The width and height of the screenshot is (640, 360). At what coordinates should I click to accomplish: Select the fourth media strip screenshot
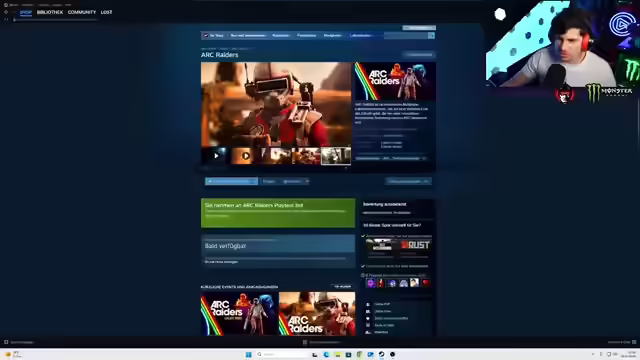[306, 156]
